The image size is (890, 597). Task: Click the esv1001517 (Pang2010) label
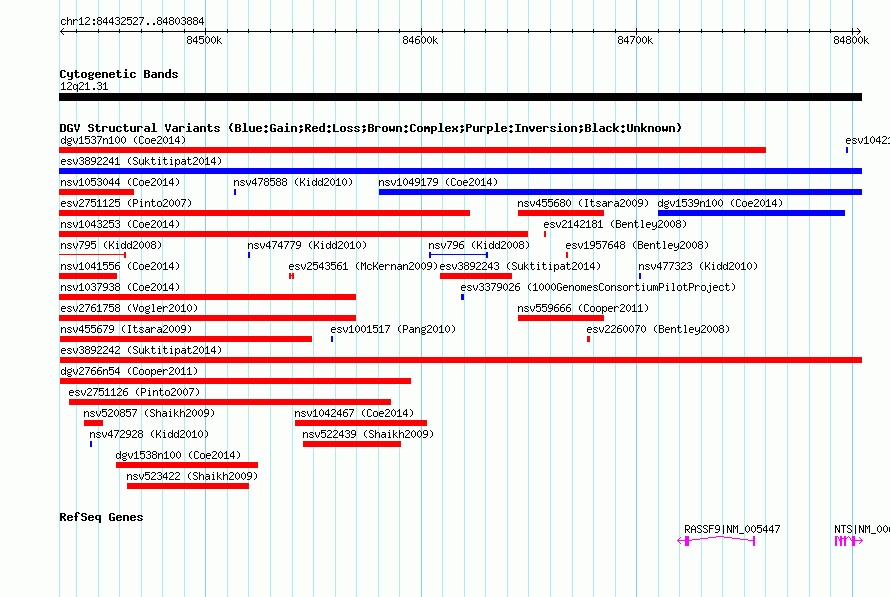393,329
